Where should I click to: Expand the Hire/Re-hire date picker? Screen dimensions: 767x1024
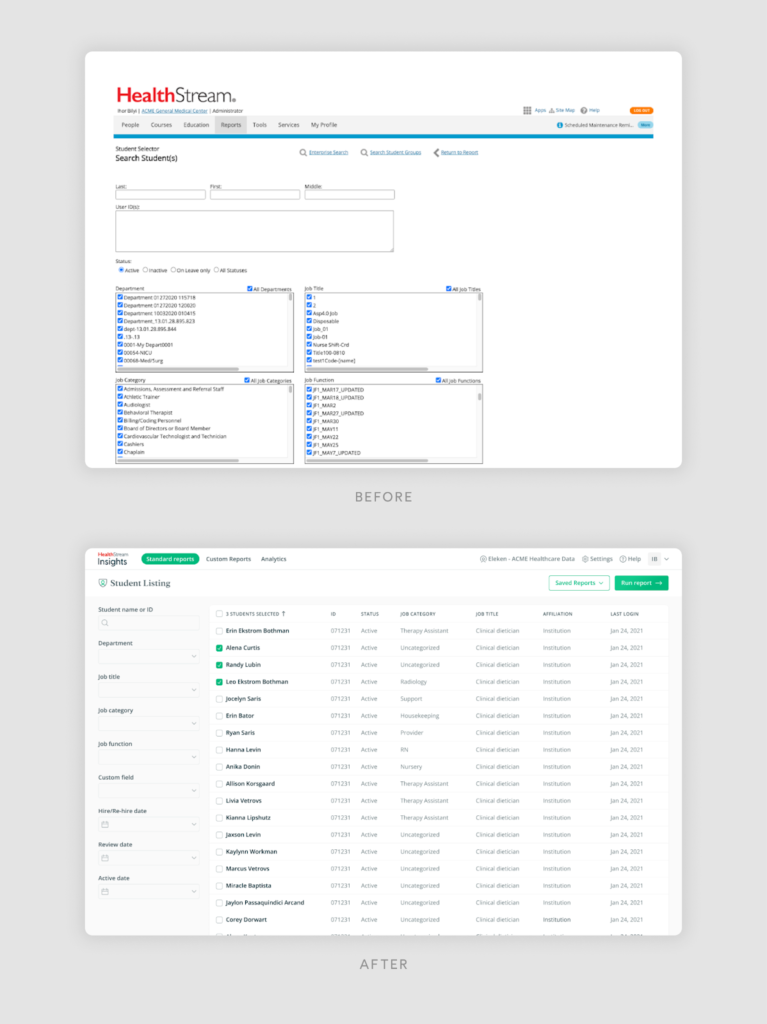(193, 824)
